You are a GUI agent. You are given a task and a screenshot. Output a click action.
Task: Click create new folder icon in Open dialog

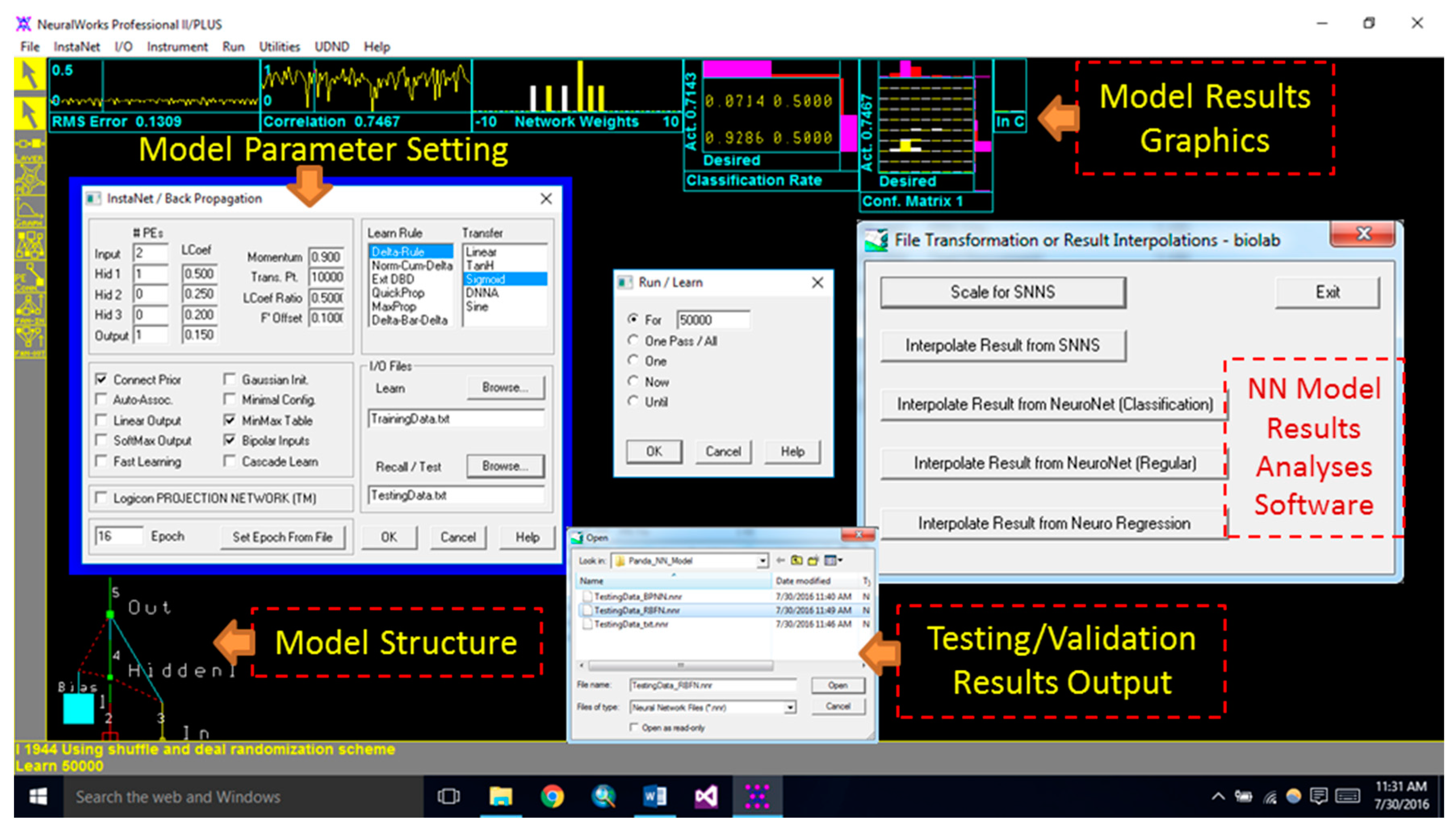point(813,561)
